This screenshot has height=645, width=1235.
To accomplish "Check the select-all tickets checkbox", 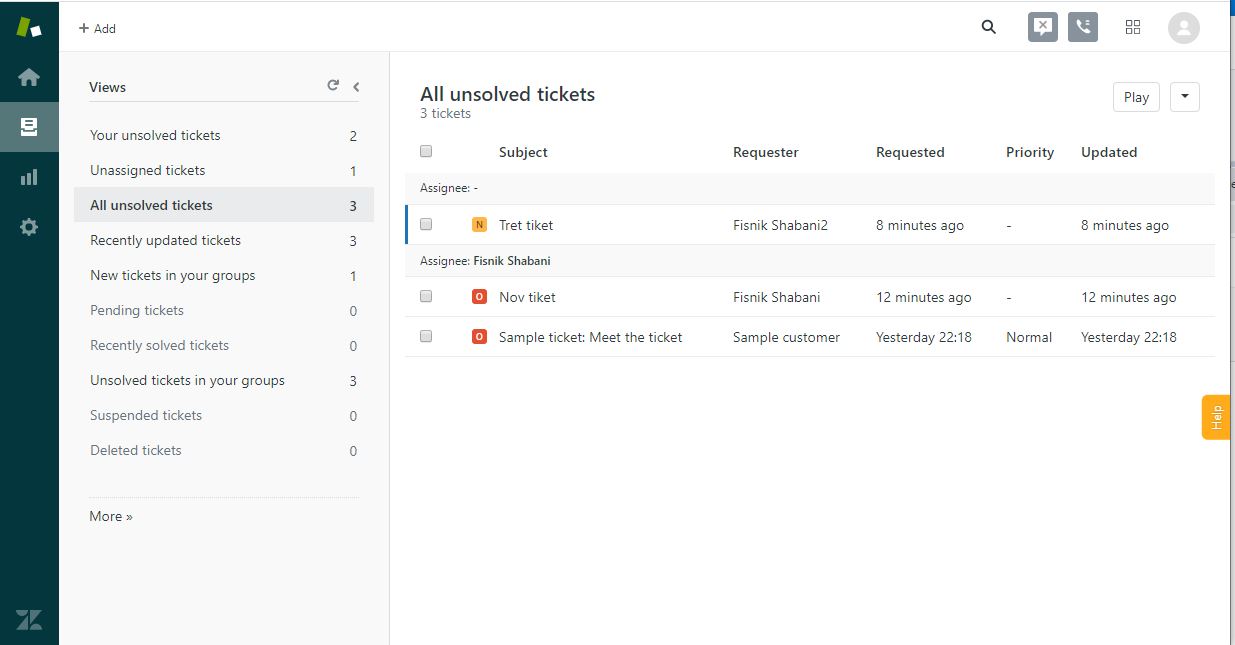I will [x=426, y=151].
